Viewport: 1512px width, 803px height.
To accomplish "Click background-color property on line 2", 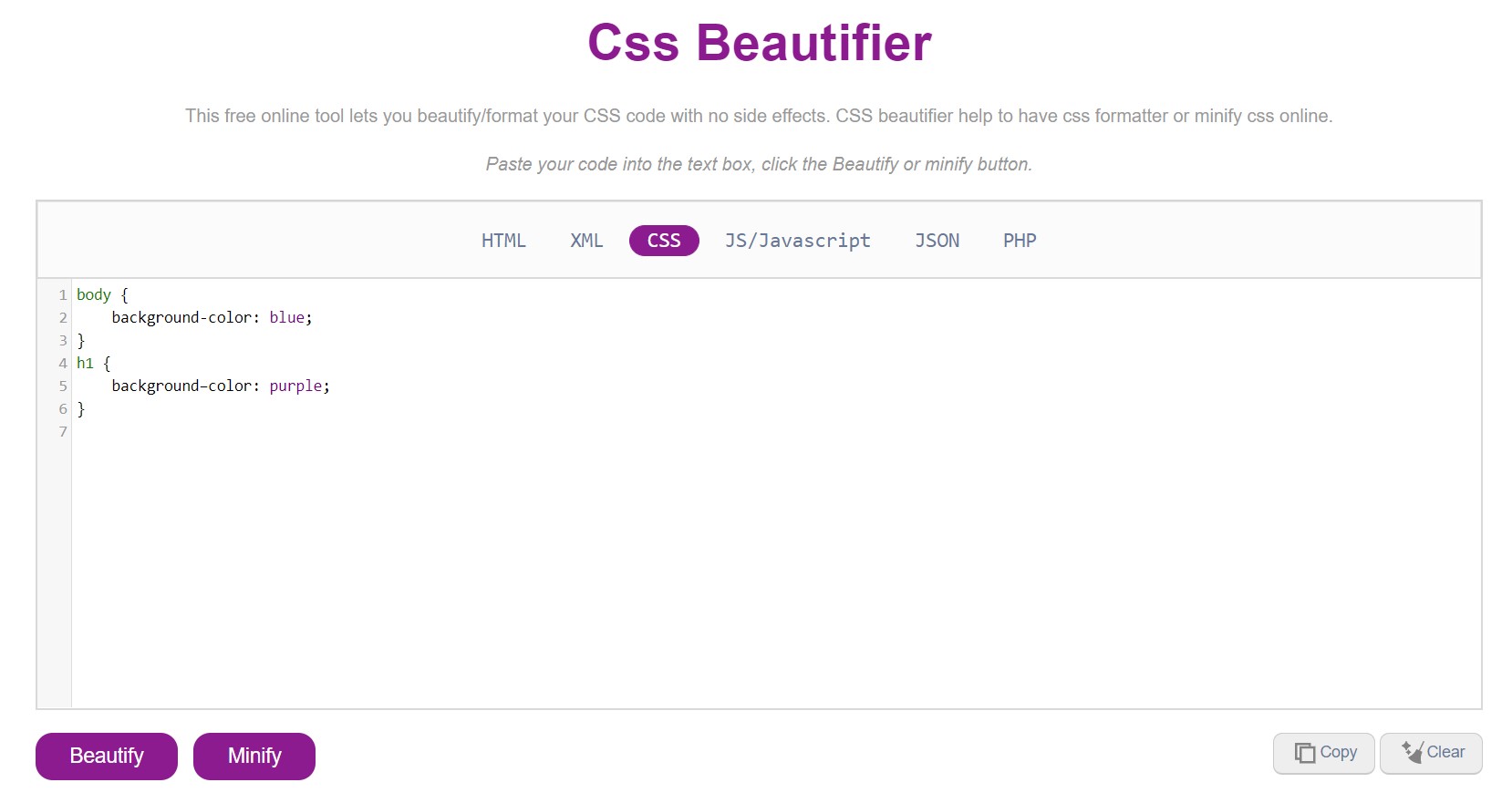I will [181, 318].
